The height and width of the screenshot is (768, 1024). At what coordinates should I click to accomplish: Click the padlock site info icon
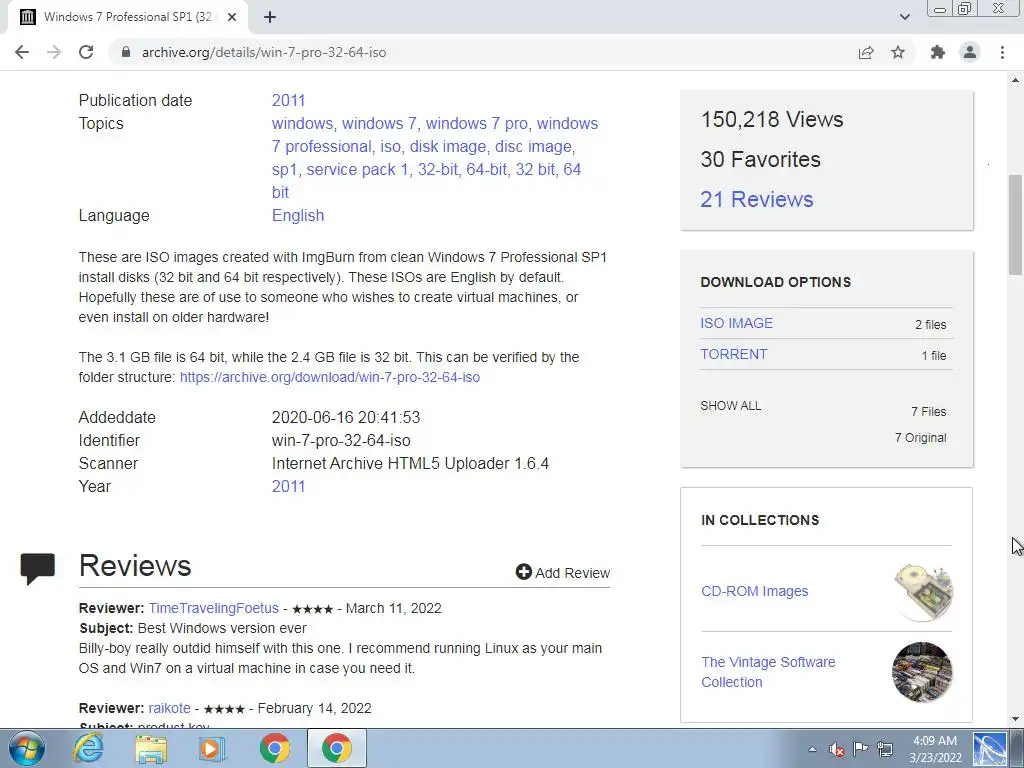(125, 52)
